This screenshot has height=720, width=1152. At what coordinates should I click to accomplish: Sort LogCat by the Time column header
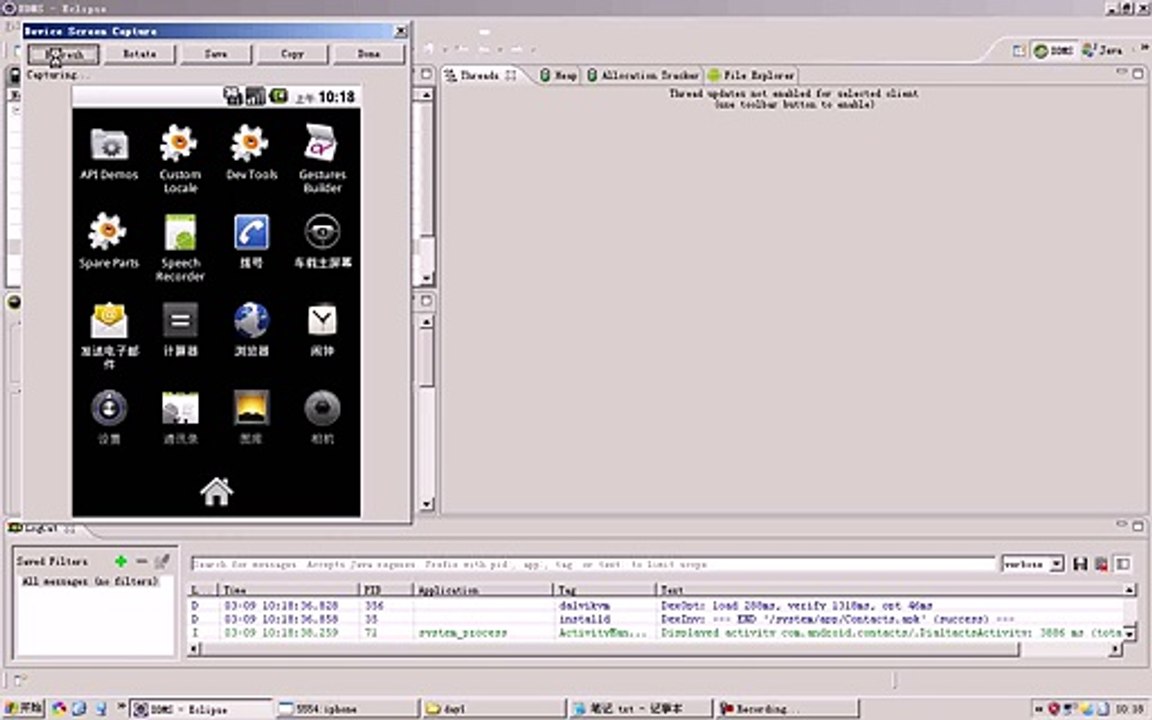[289, 590]
